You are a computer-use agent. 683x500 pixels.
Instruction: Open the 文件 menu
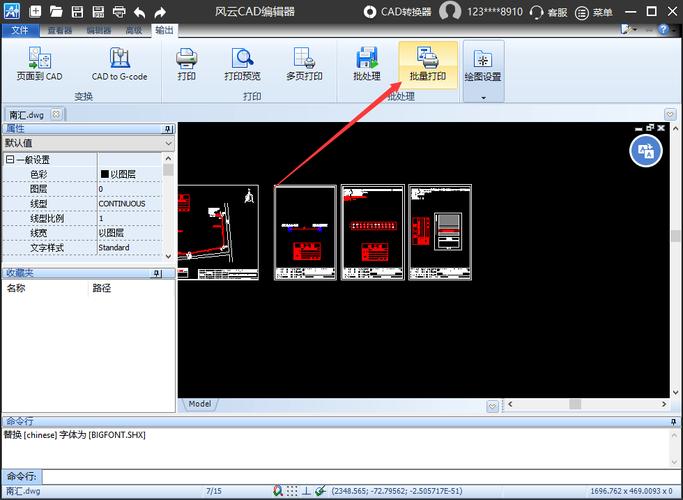click(x=18, y=30)
